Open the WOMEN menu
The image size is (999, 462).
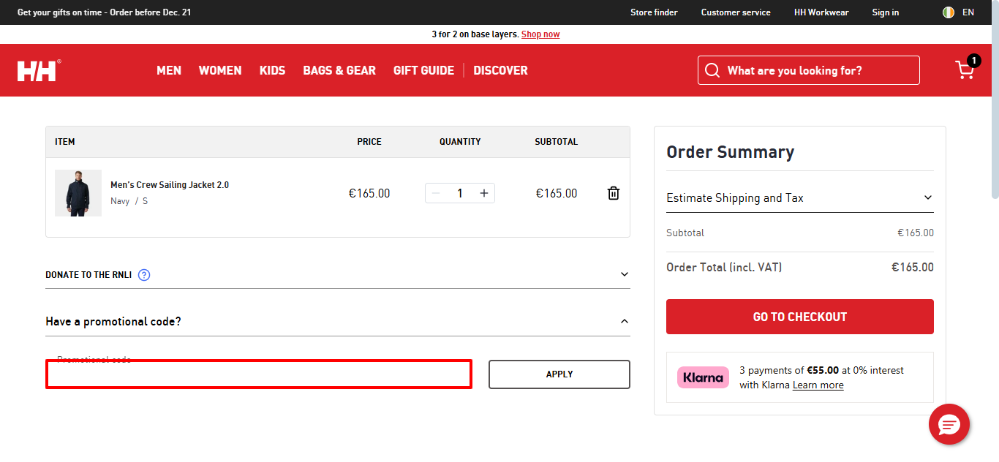tap(220, 71)
